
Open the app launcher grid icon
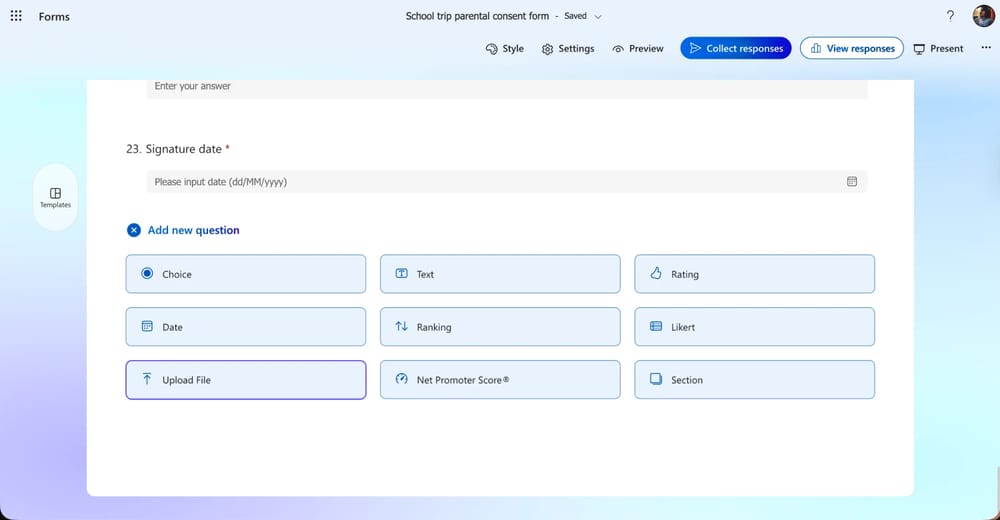pos(16,16)
